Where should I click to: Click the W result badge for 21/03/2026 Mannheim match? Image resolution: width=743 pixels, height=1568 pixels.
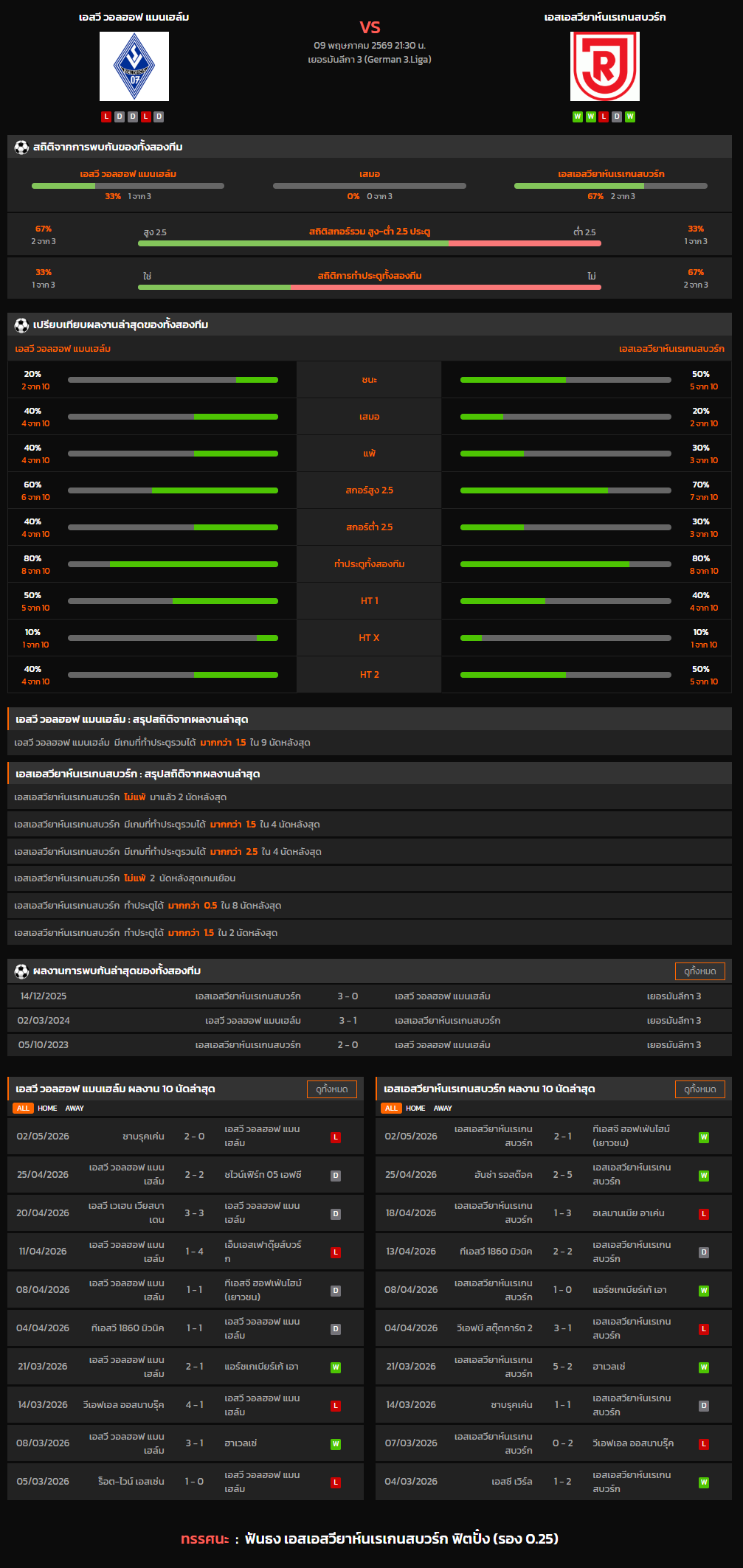[336, 1367]
